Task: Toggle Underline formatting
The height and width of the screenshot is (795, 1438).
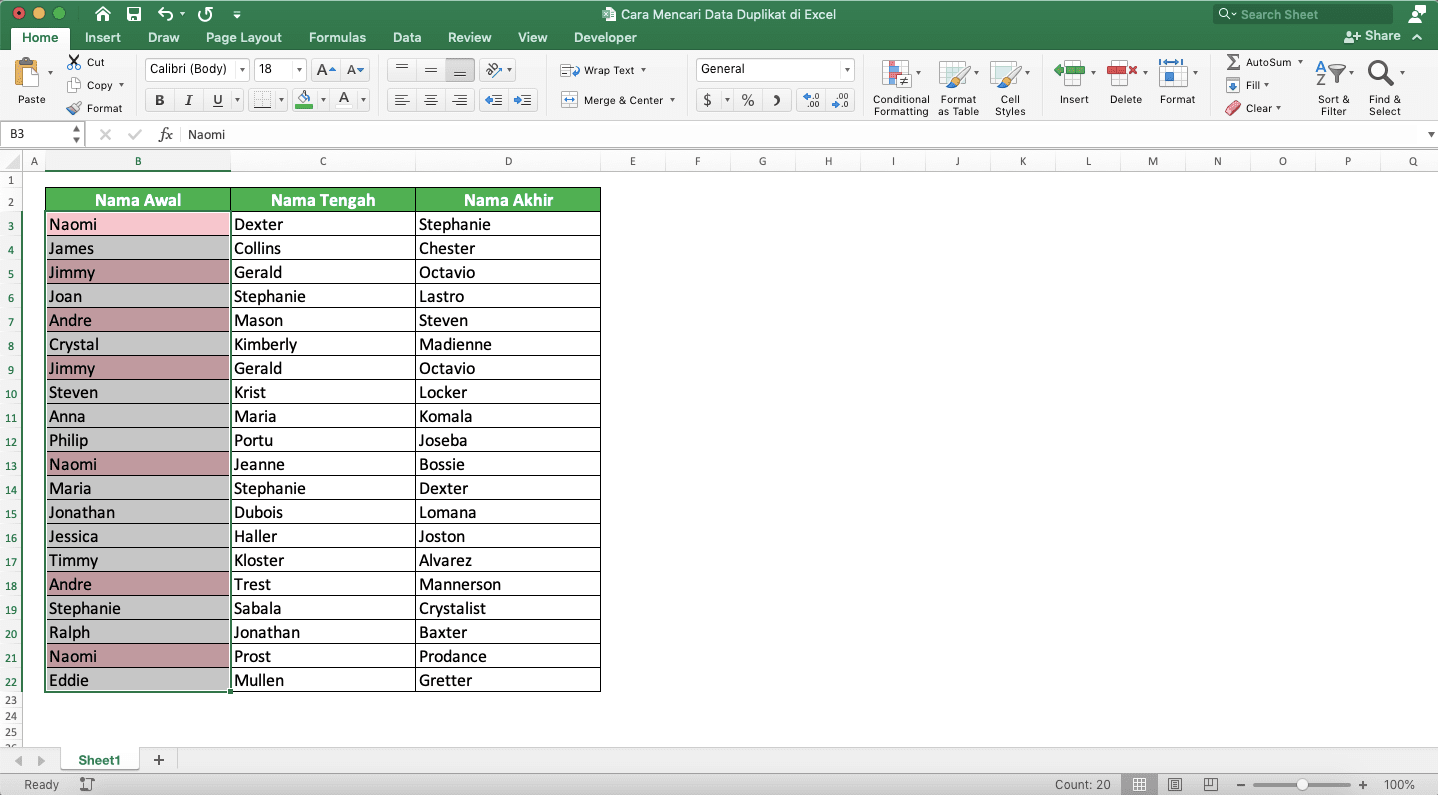Action: [217, 100]
